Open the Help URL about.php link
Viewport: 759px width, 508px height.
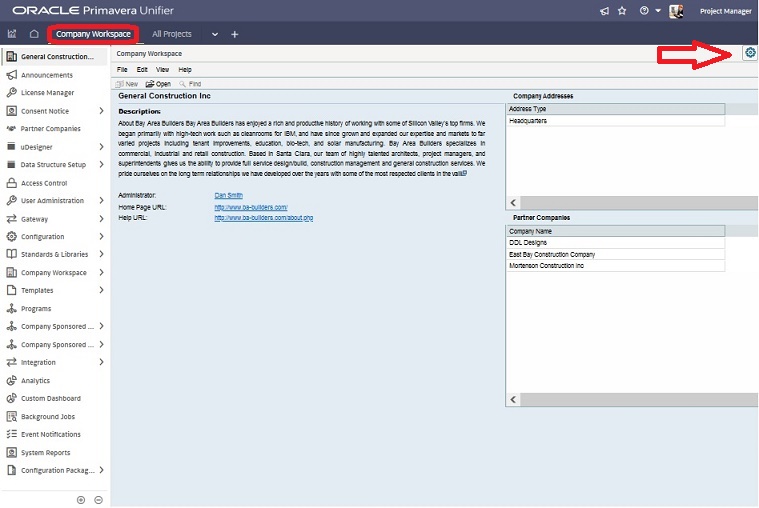pyautogui.click(x=264, y=218)
